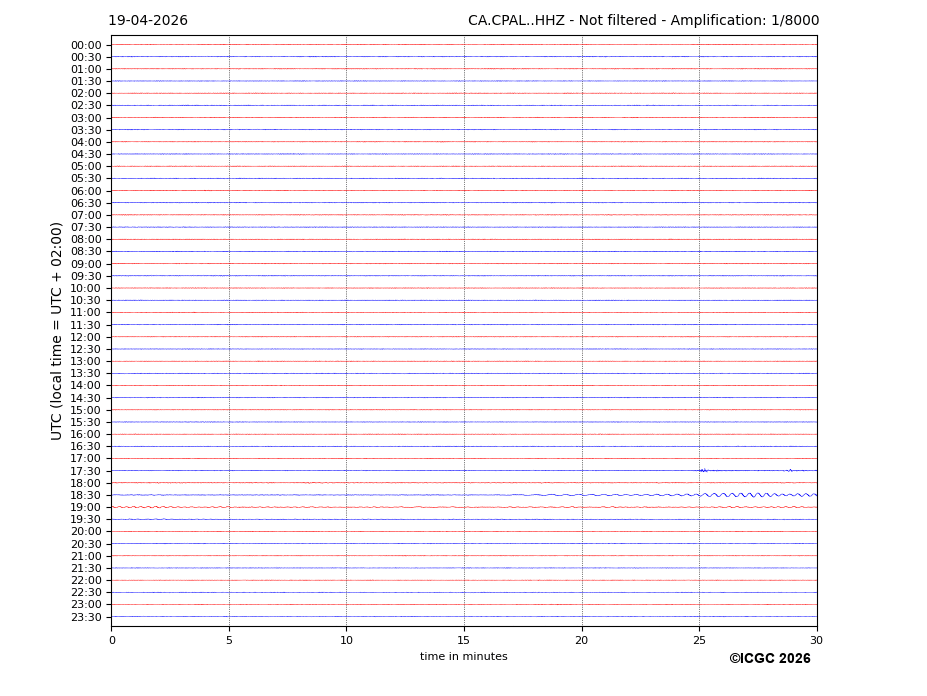The height and width of the screenshot is (696, 927).
Task: Click the x-axis tick label 15
Action: 464,640
